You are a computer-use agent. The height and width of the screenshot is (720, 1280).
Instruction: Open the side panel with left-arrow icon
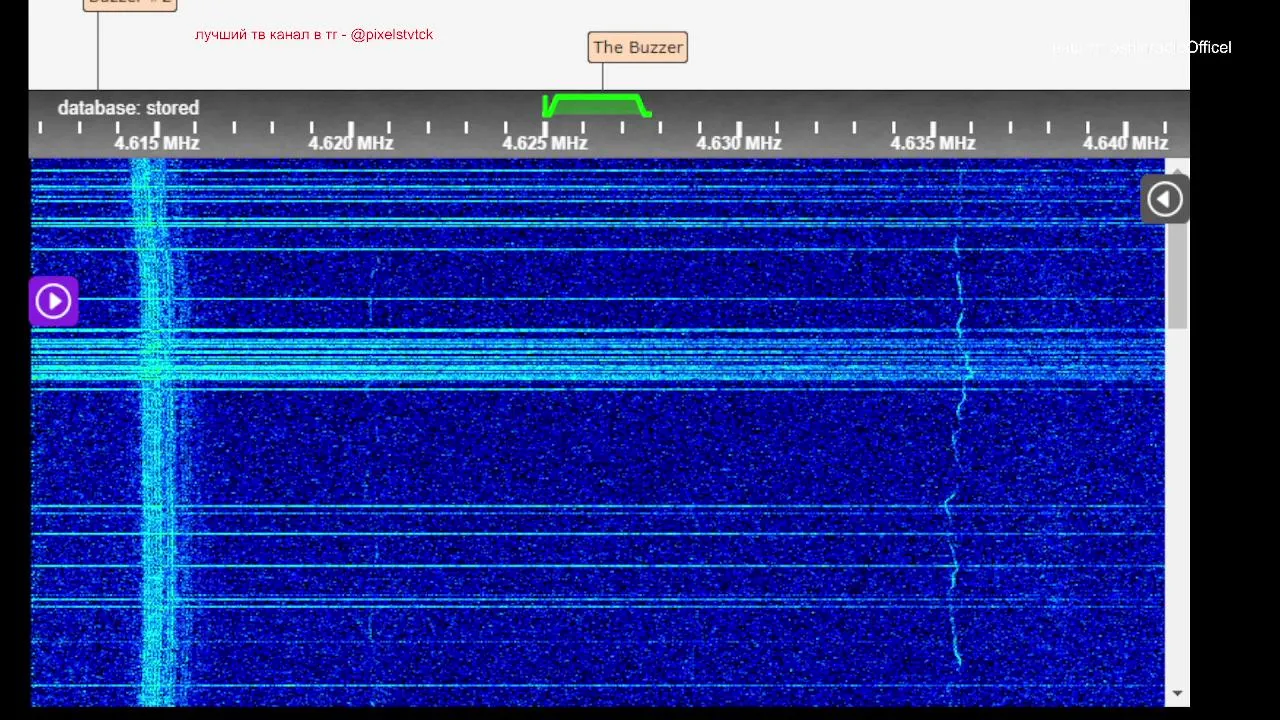(x=1164, y=199)
